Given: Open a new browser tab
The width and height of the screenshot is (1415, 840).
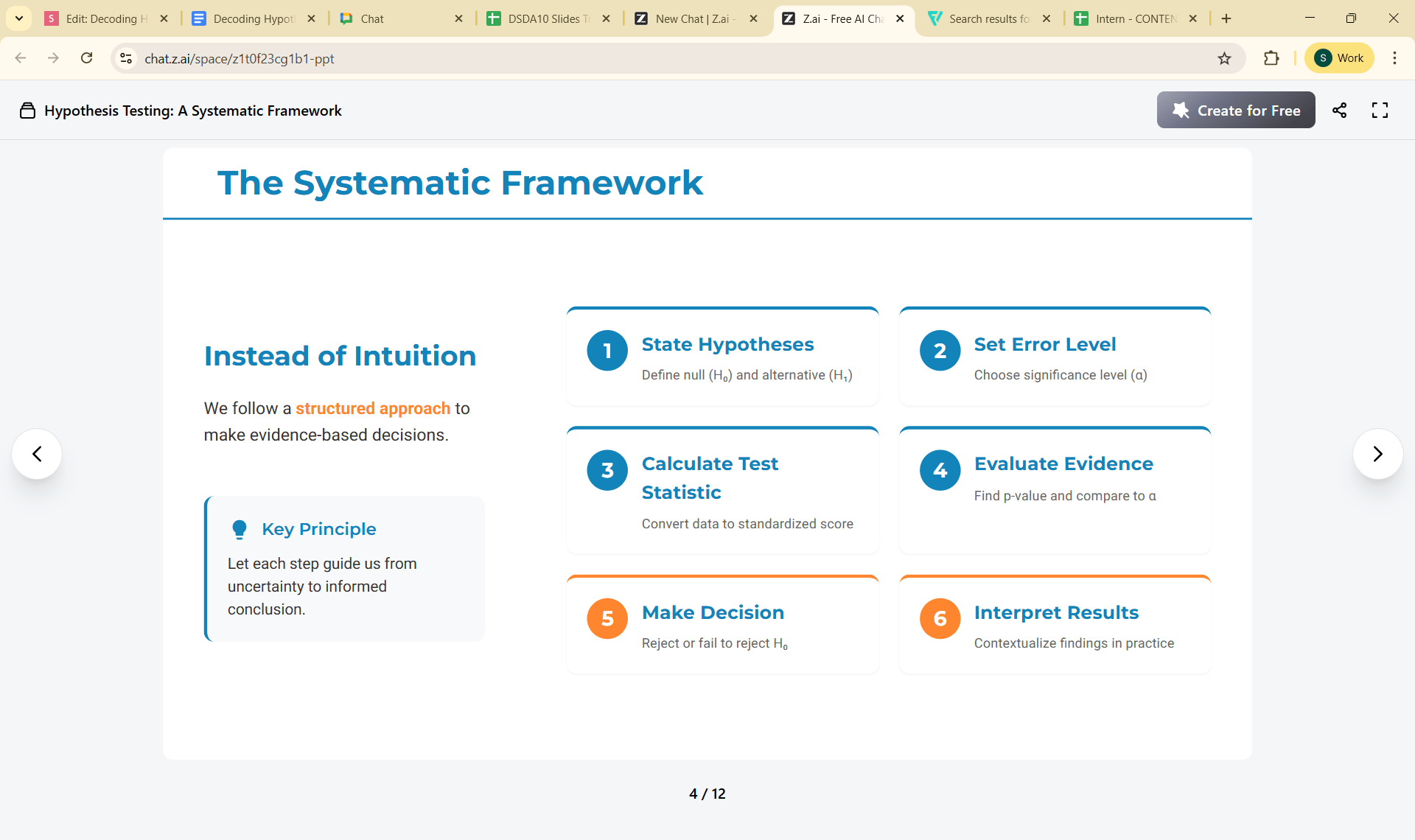Looking at the screenshot, I should tap(1226, 18).
